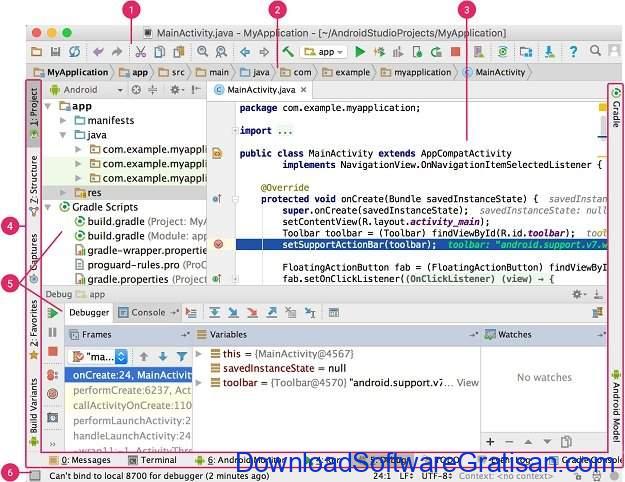Click the red Stop icon in debug panel
The width and height of the screenshot is (625, 482).
pyautogui.click(x=53, y=351)
